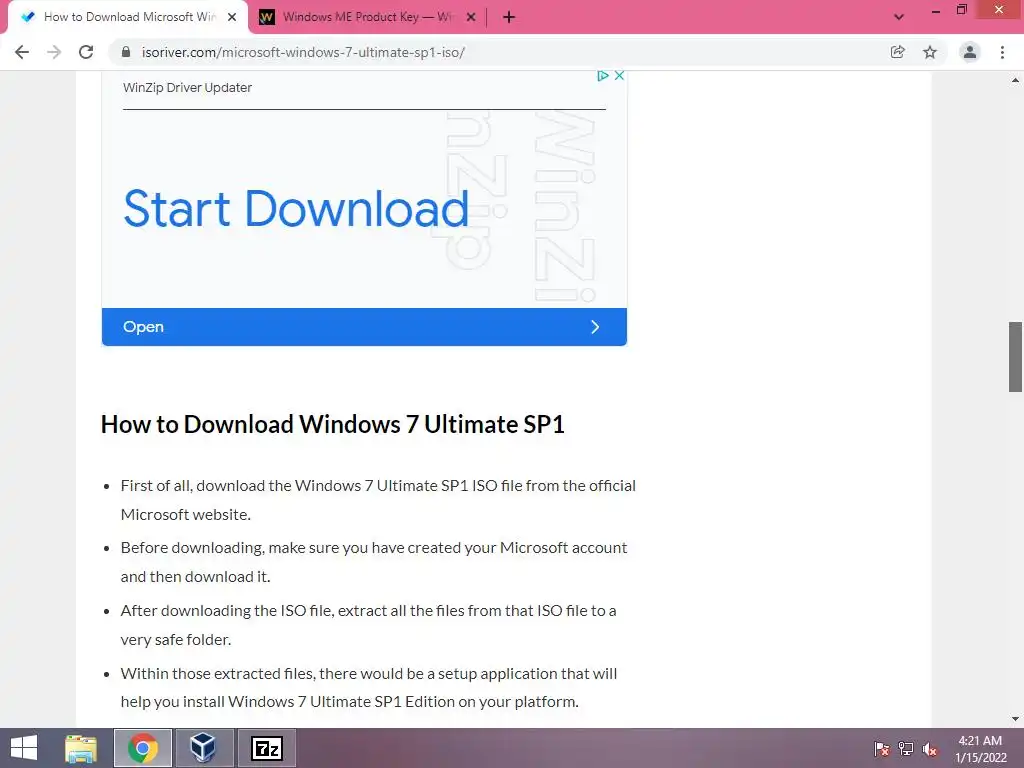Share this page via share icon
This screenshot has height=768, width=1024.
coord(897,52)
